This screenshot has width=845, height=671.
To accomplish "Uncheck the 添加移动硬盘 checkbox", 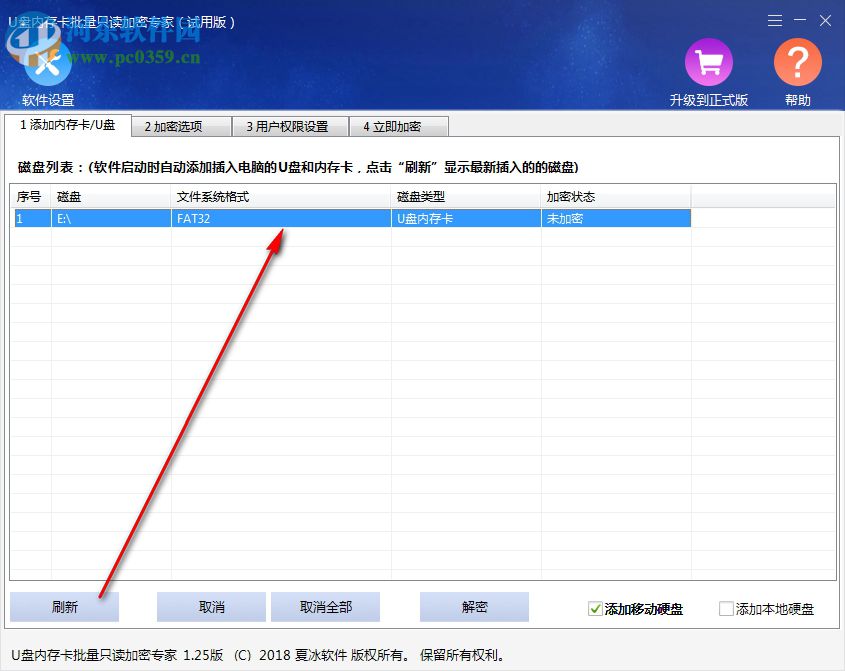I will (594, 606).
